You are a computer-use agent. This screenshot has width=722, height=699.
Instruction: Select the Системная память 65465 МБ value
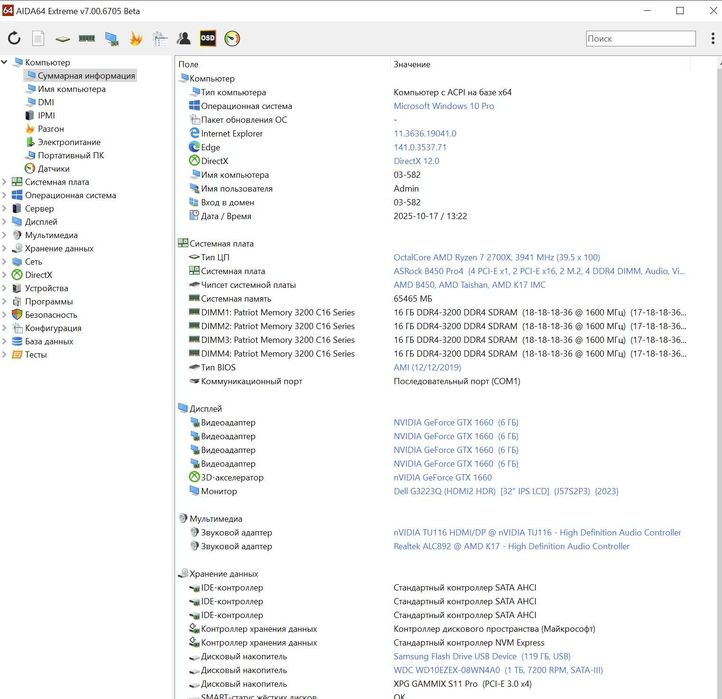[413, 299]
